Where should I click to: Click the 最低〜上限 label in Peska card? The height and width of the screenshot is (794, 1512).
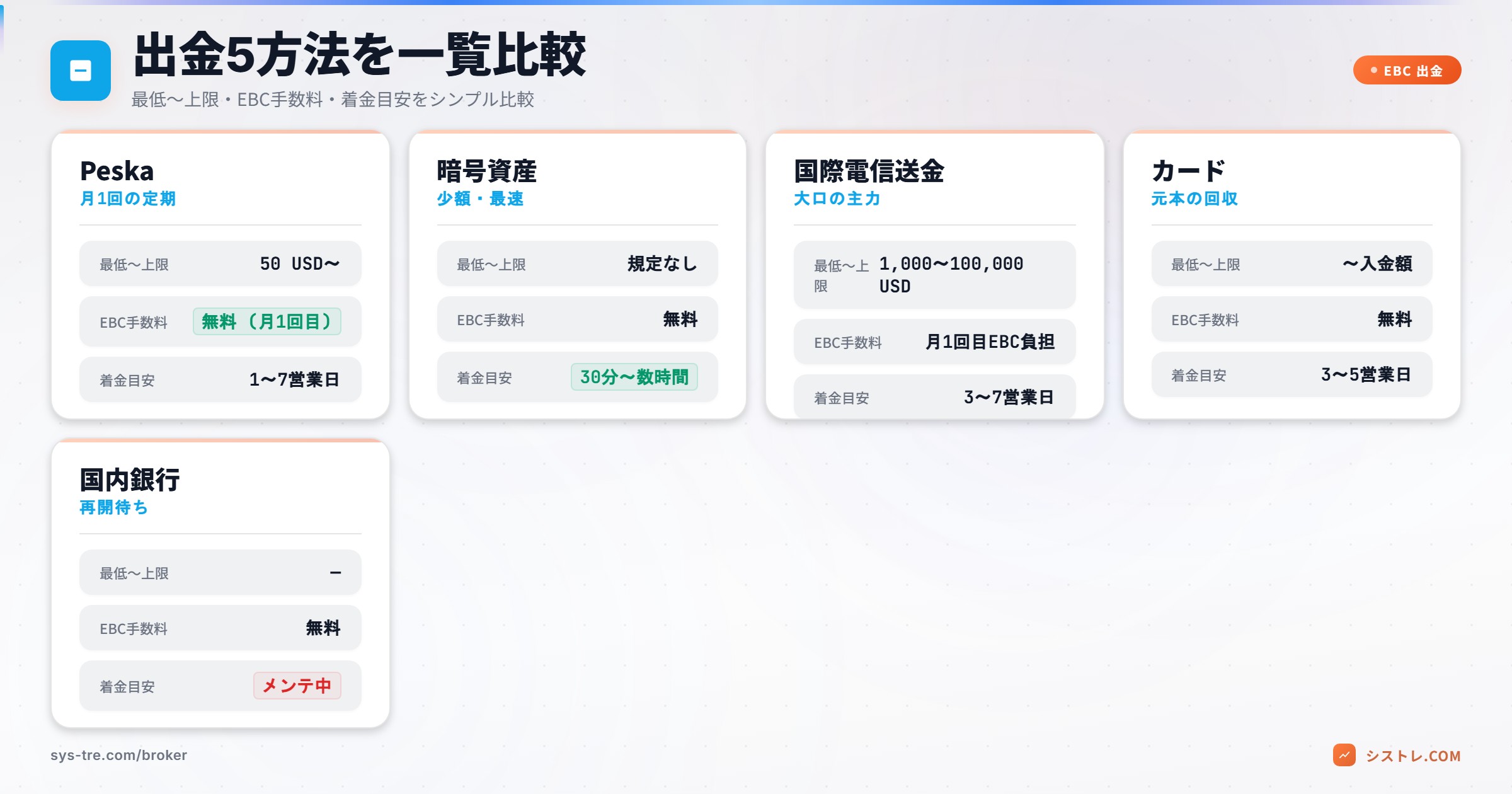click(134, 265)
